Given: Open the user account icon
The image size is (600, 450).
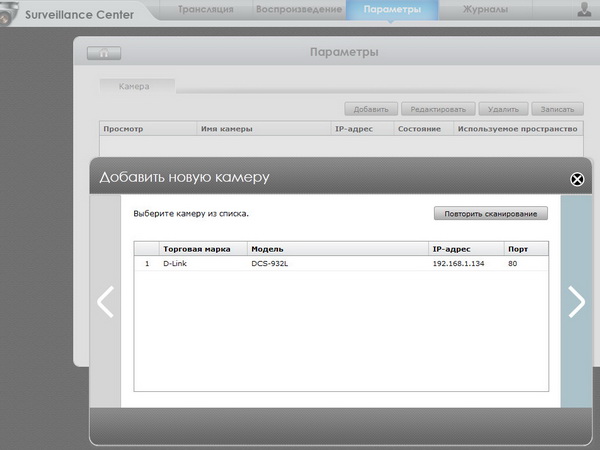Looking at the screenshot, I should pyautogui.click(x=585, y=10).
